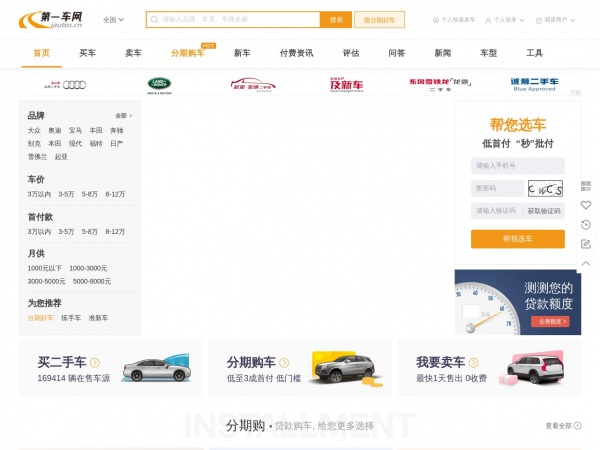Image resolution: width=600 pixels, height=450 pixels.
Task: Click 练手车 recommendation
Action: point(71,318)
